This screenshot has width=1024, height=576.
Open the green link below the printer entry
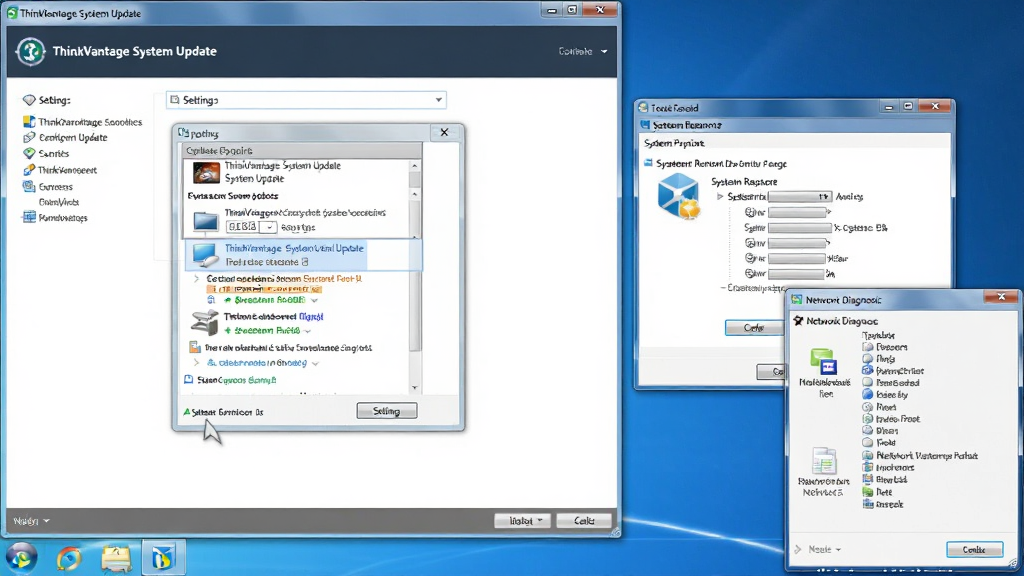(266, 331)
